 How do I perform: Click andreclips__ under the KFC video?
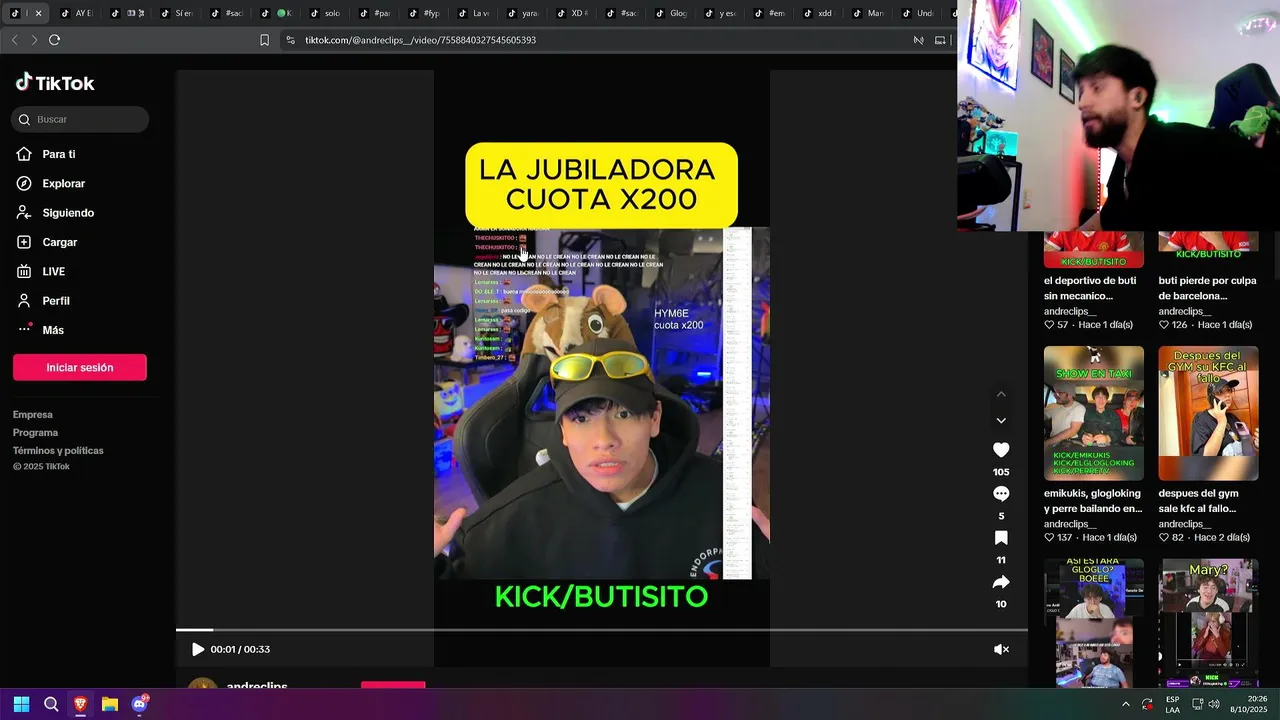click(1185, 524)
